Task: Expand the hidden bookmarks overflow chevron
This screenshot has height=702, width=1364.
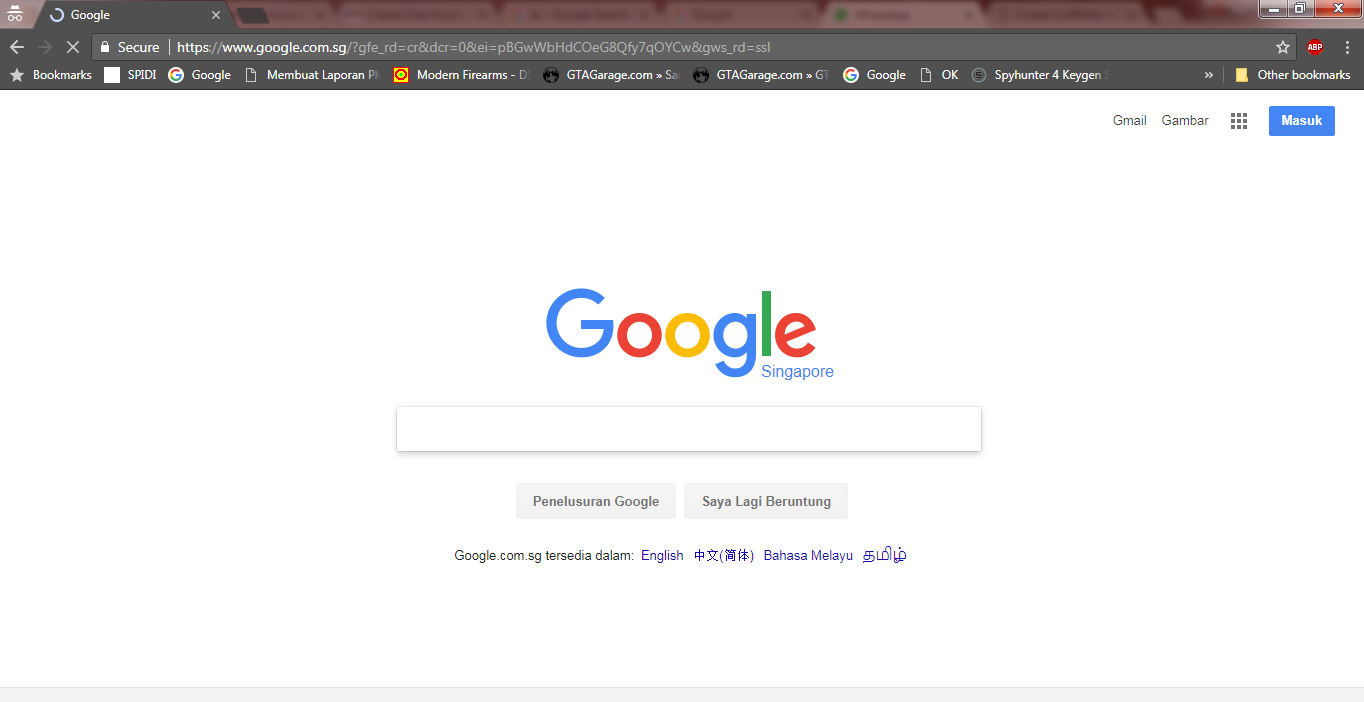Action: (1208, 75)
